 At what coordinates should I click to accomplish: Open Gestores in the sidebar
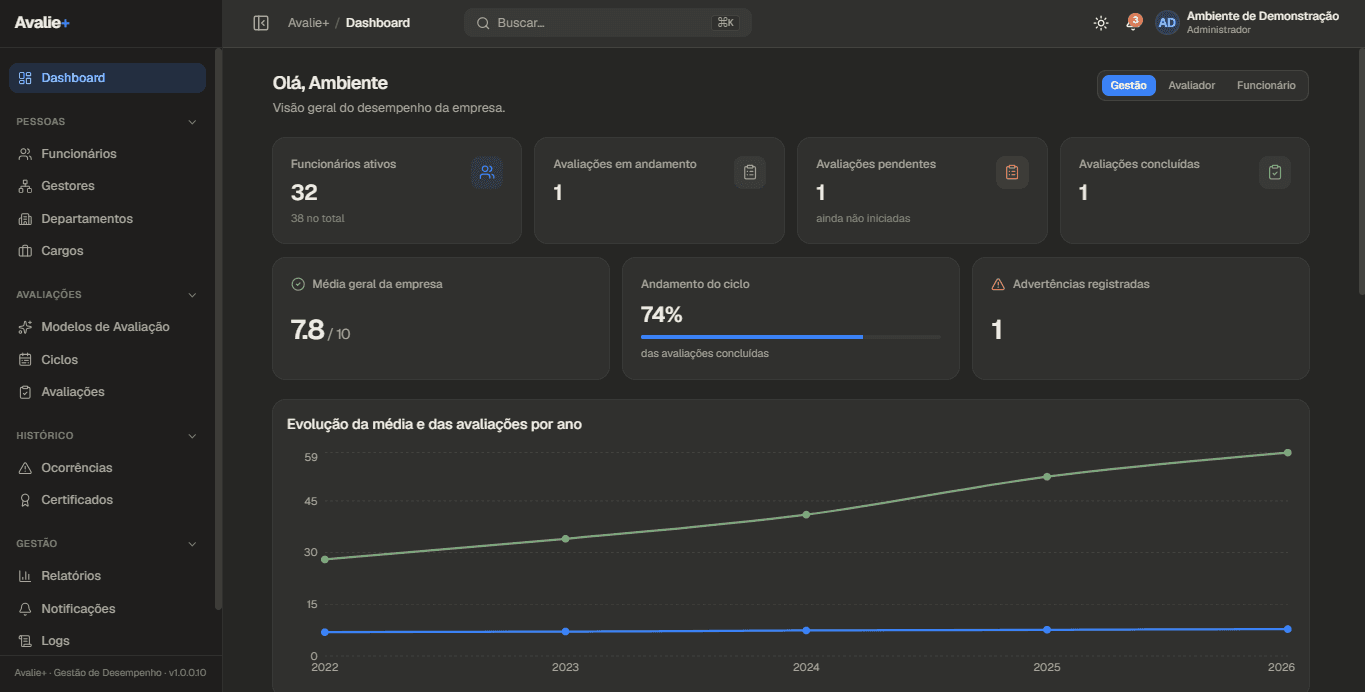coord(108,186)
